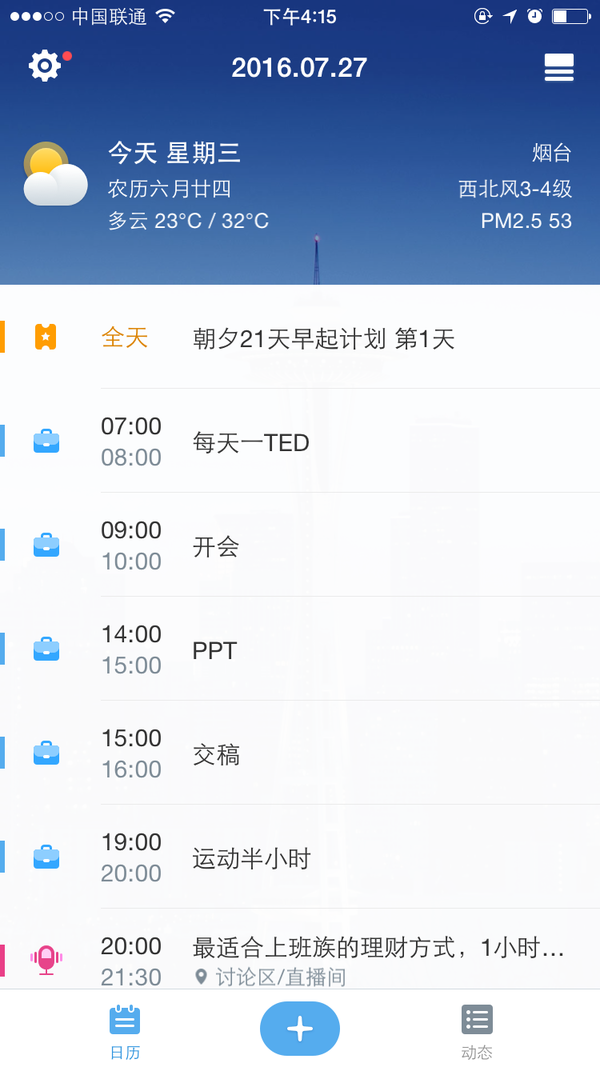Tap the orange ticket icon for all-day event
Screen dimensions: 600x1067
pyautogui.click(x=46, y=337)
